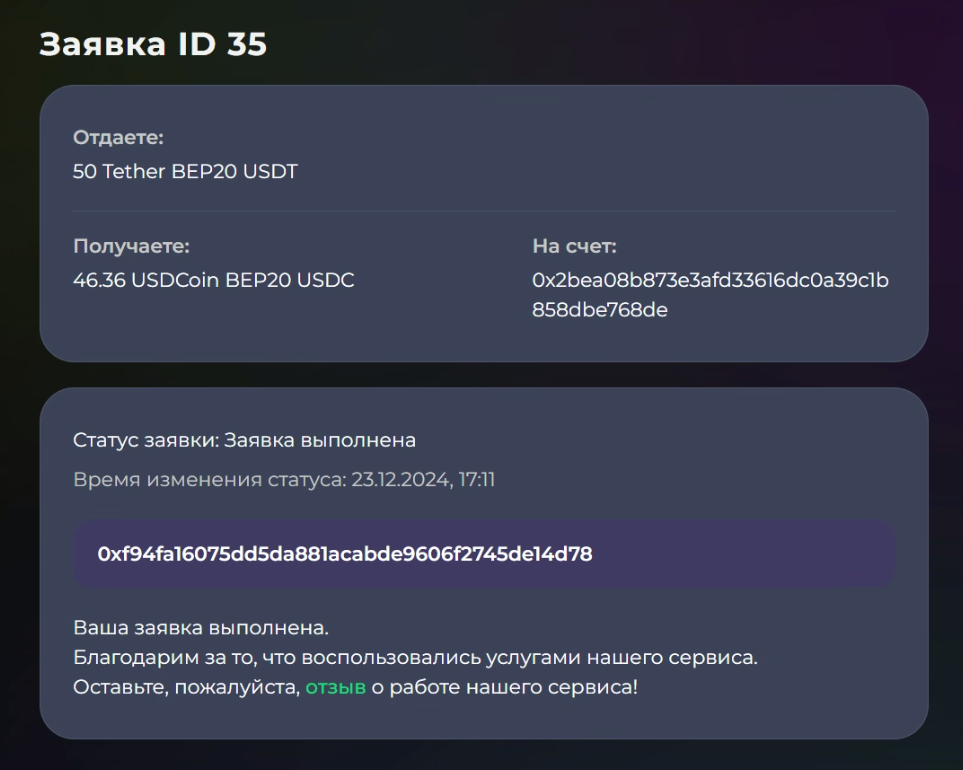Select the 50 Tether BEP20 USDT amount
Image resolution: width=963 pixels, height=770 pixels.
tap(185, 171)
